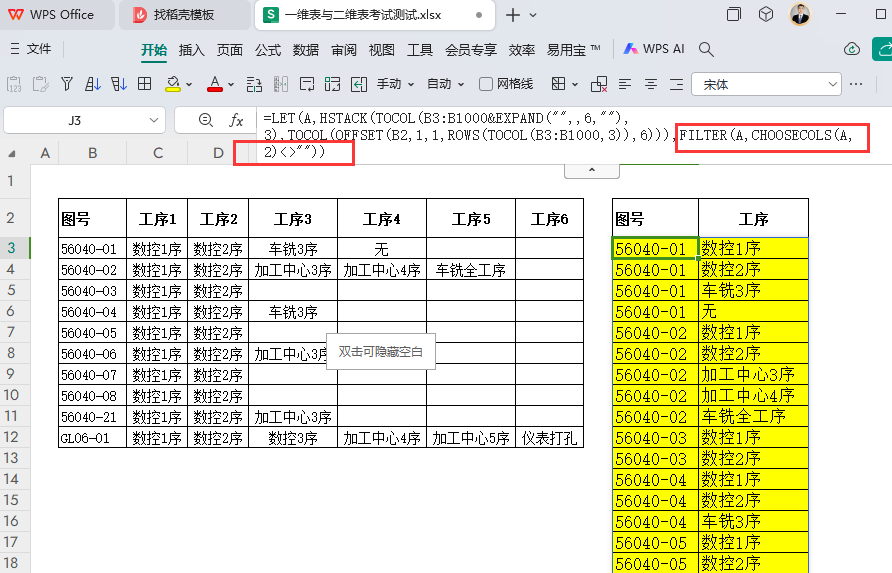This screenshot has width=892, height=573.
Task: Collapse the formula bar with the chevron
Action: pyautogui.click(x=592, y=170)
